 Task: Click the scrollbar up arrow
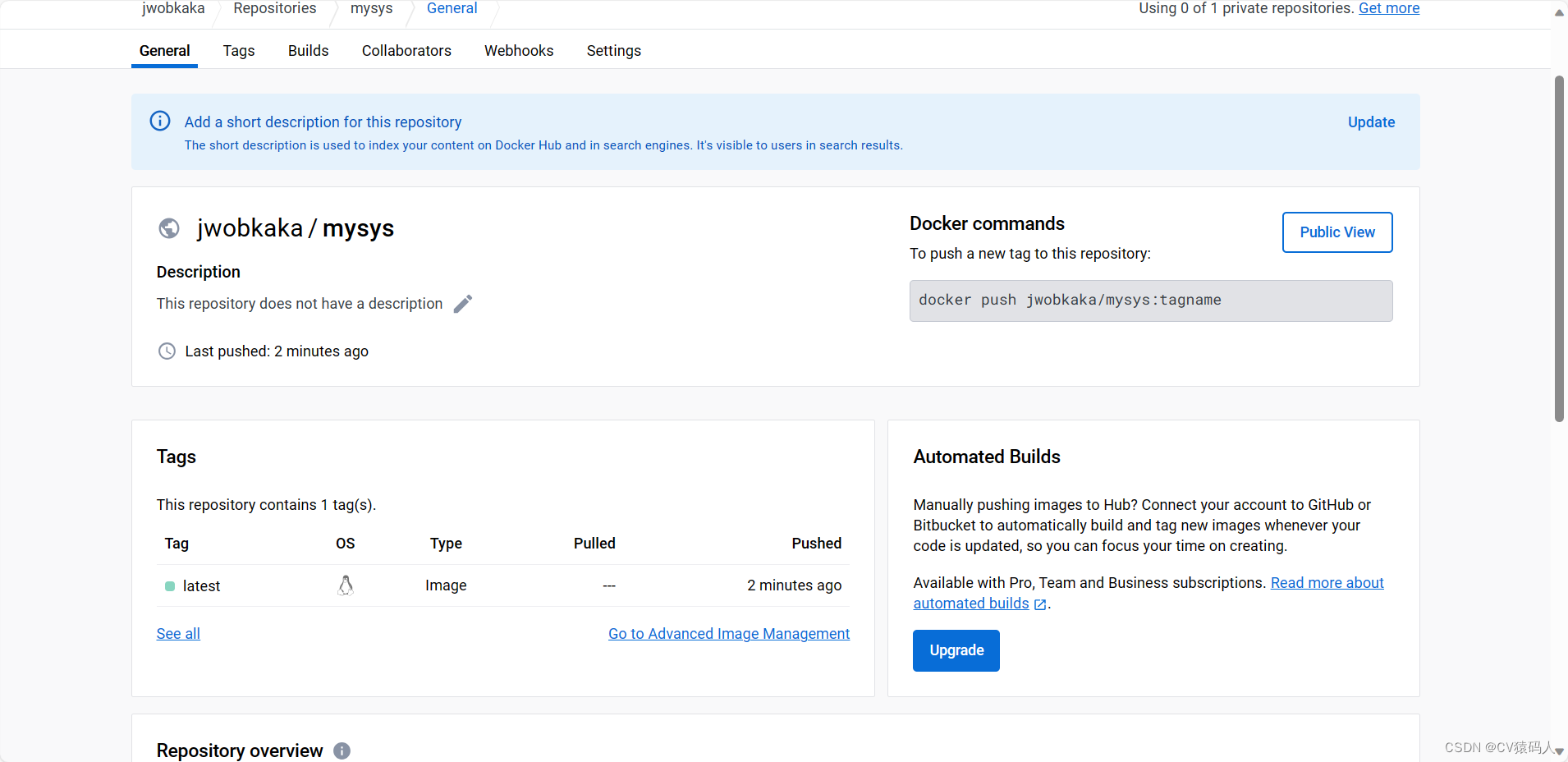tap(1560, 13)
